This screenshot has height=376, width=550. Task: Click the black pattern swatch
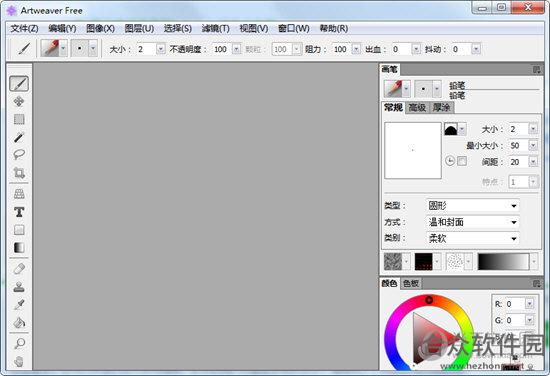point(423,262)
